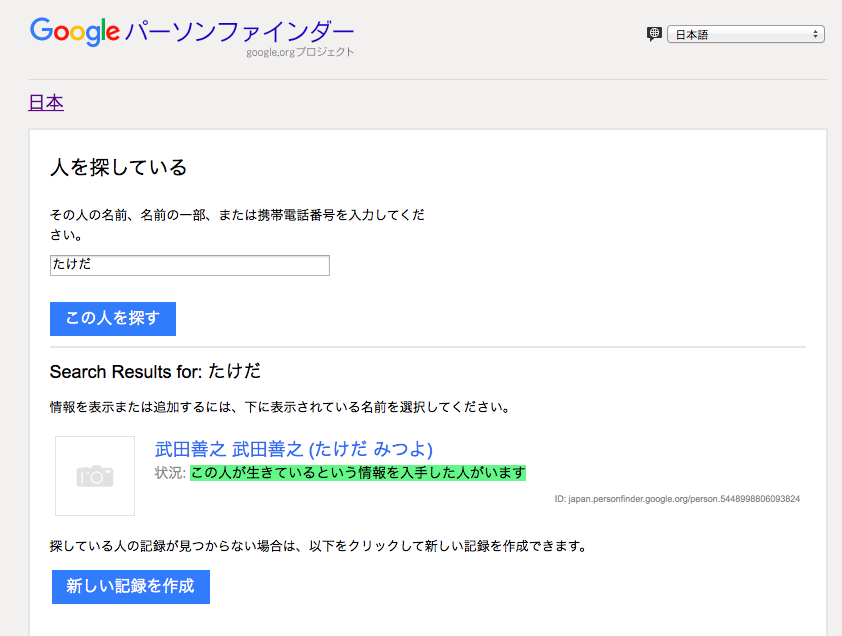Click the google.orgプロジェクト subtitle
842x636 pixels.
pyautogui.click(x=300, y=52)
